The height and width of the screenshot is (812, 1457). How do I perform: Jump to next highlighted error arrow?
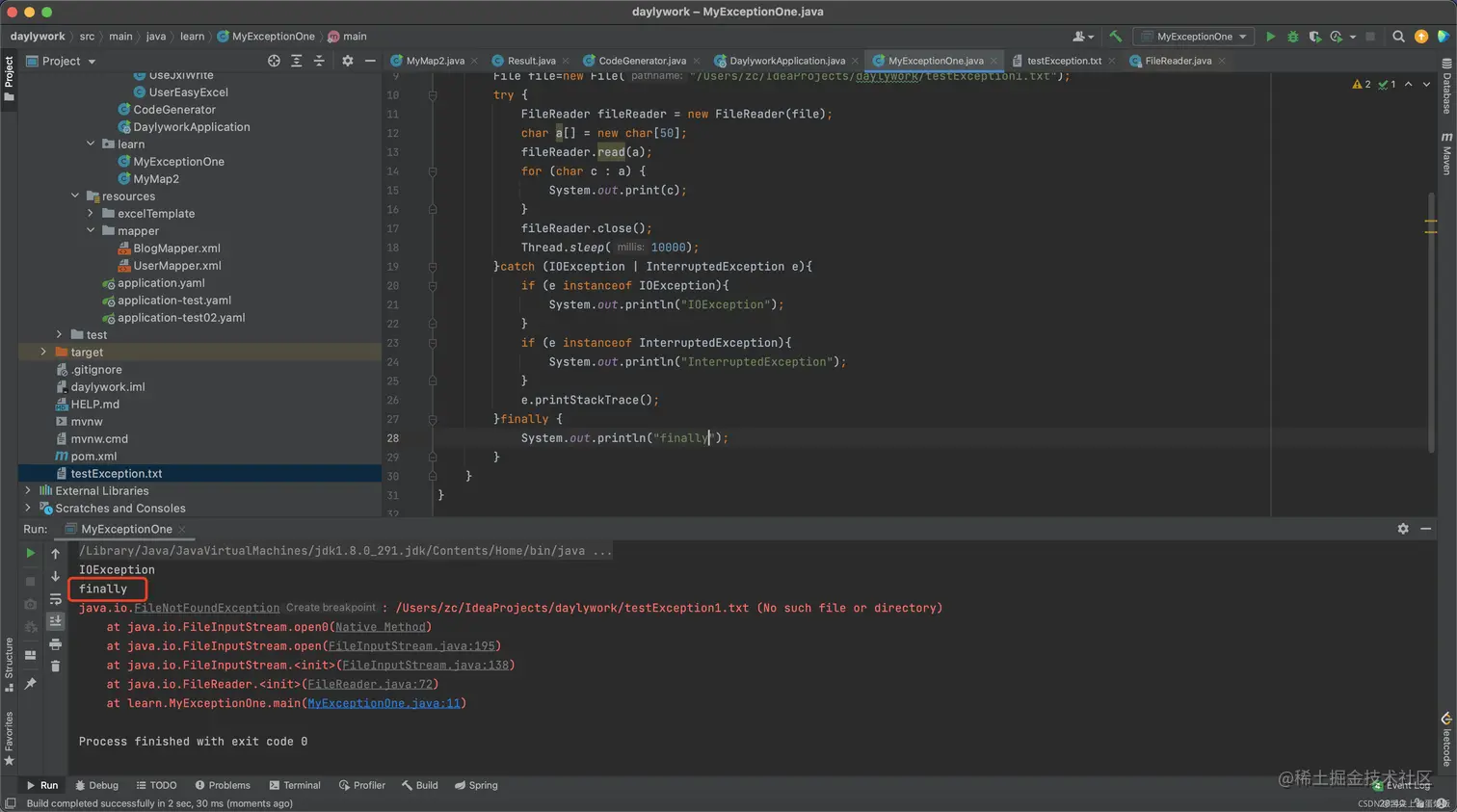pos(1427,84)
